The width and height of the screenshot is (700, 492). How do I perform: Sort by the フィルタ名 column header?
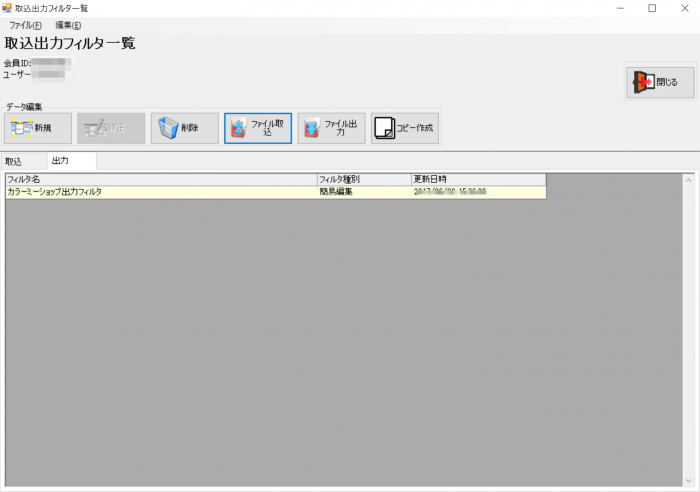pos(160,179)
